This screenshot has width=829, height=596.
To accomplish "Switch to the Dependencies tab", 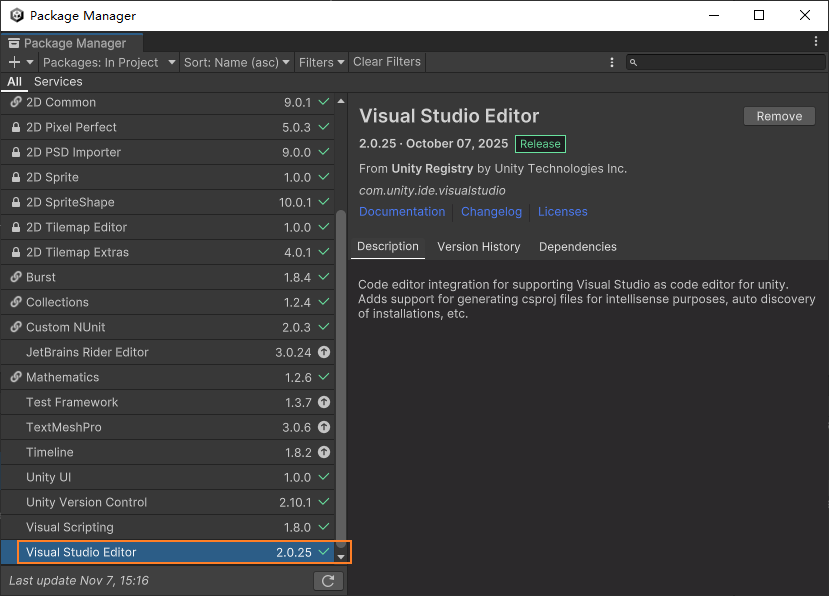I will tap(577, 247).
